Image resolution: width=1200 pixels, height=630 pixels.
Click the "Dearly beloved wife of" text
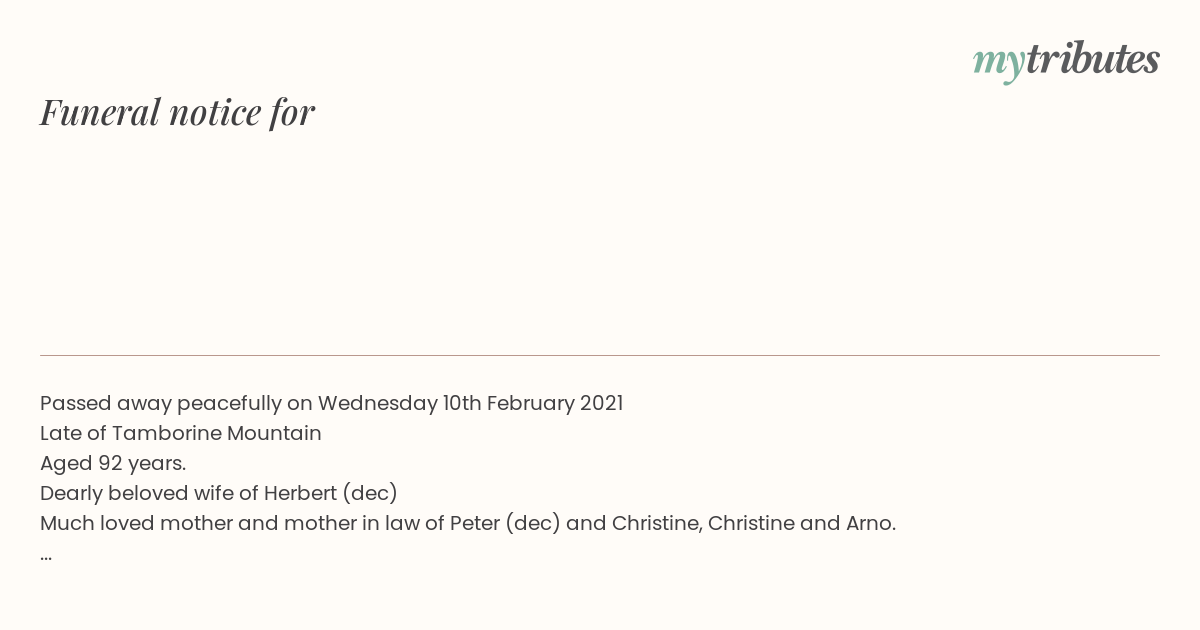pyautogui.click(x=149, y=493)
